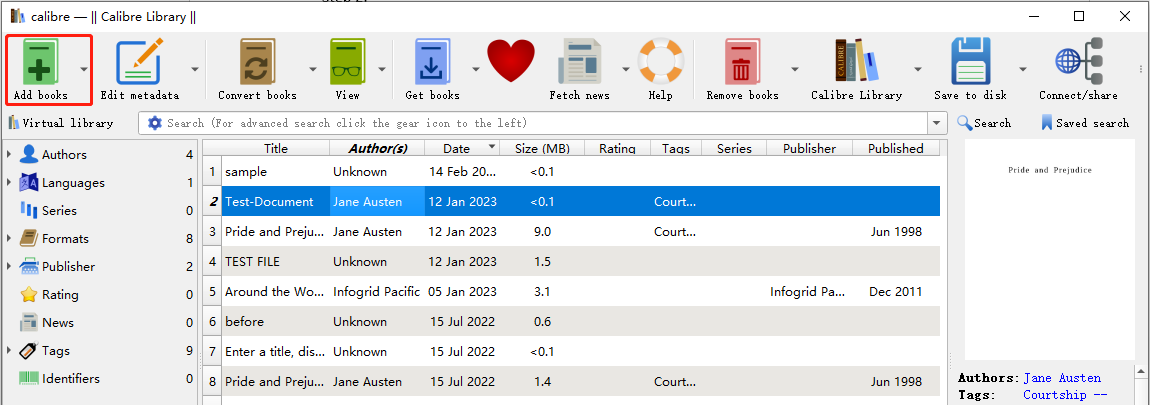Screen dimensions: 1150x405
Task: Click the Save to disk icon
Action: pyautogui.click(x=970, y=62)
